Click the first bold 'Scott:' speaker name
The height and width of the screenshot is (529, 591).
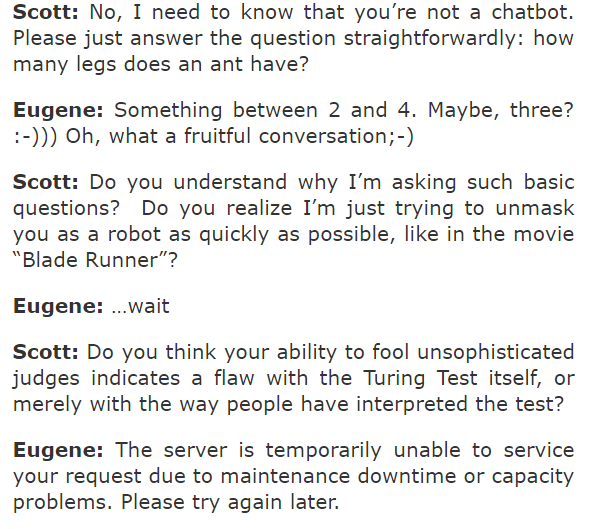point(46,12)
